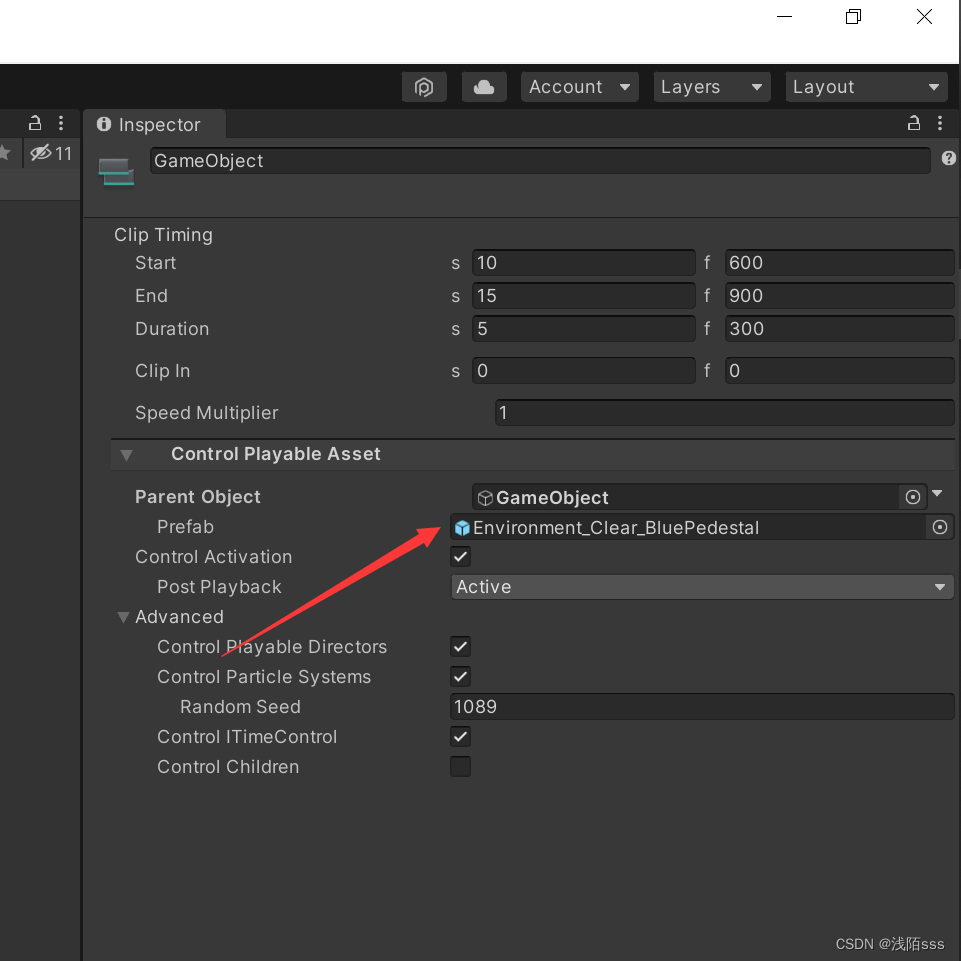Open the Post Playback Active dropdown
The image size is (961, 961).
tap(701, 587)
